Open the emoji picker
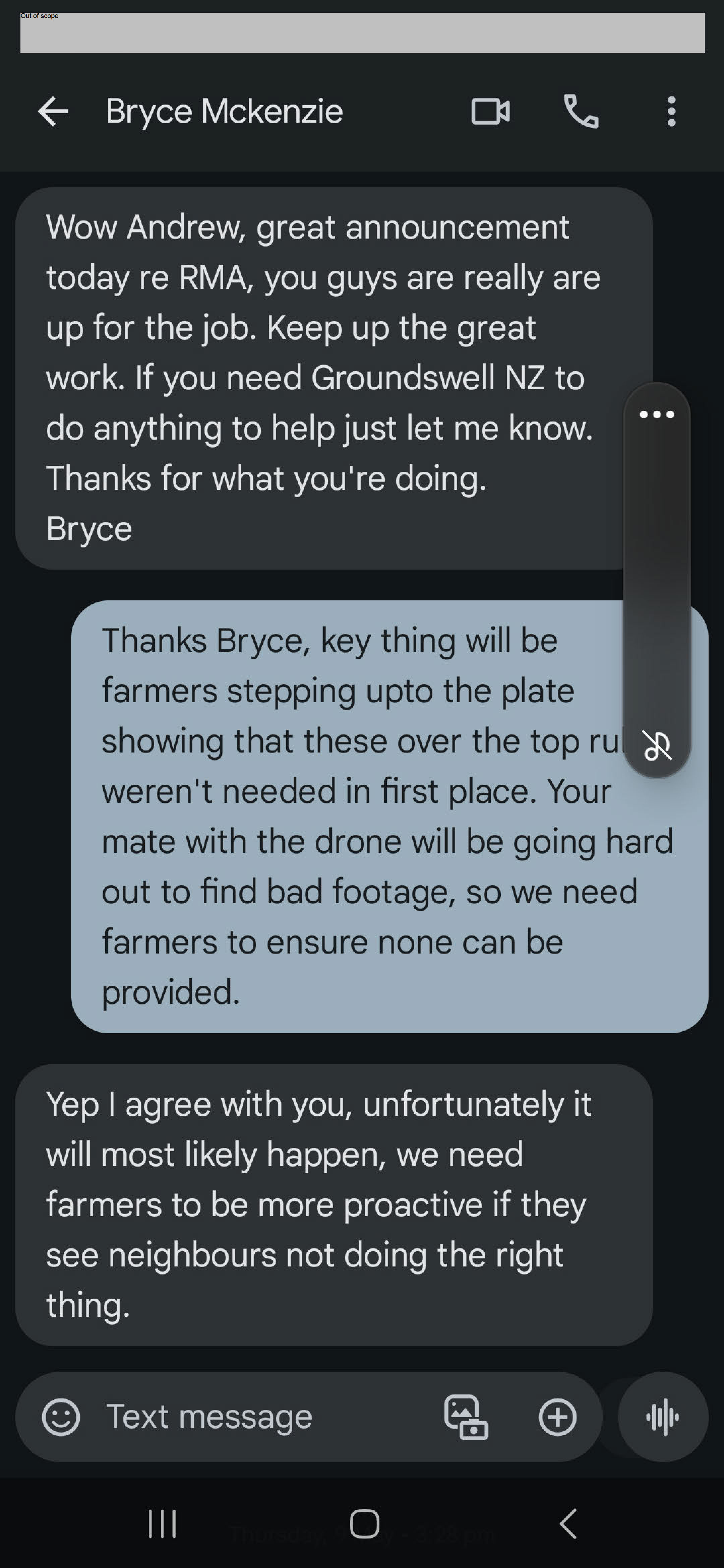724x1568 pixels. point(61,1417)
